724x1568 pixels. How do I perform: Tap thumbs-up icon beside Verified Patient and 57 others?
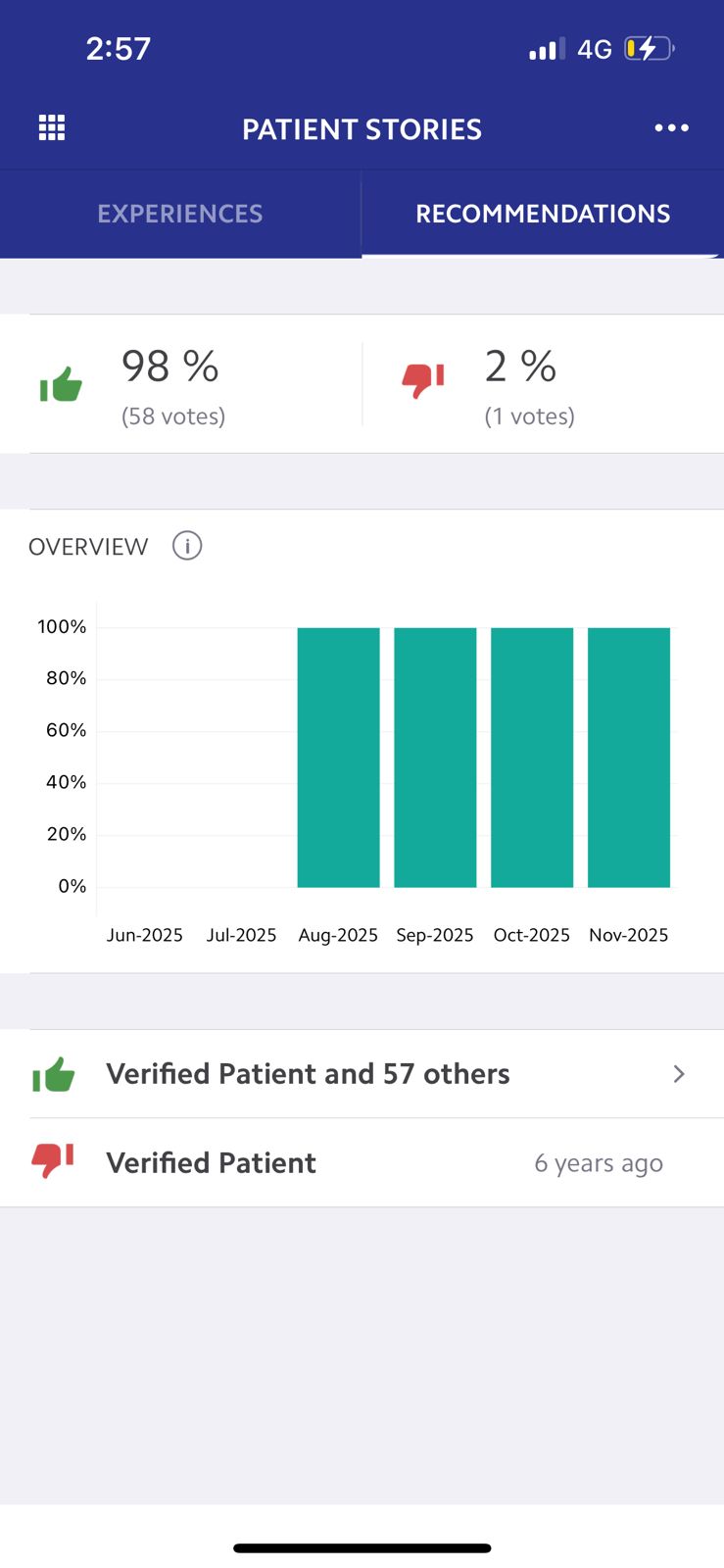tap(54, 1075)
